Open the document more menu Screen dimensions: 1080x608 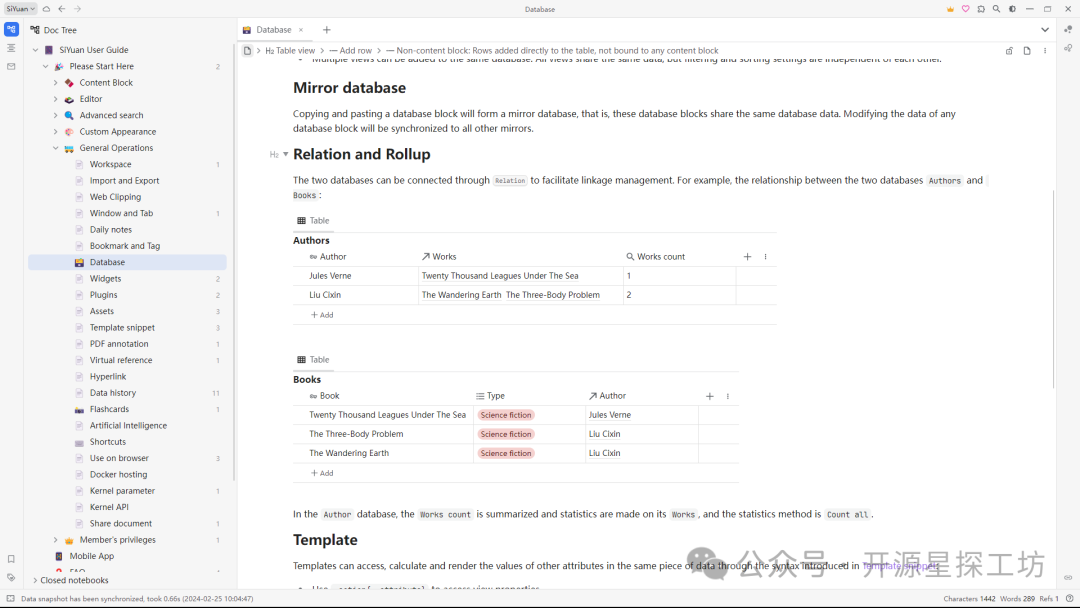coord(1045,51)
